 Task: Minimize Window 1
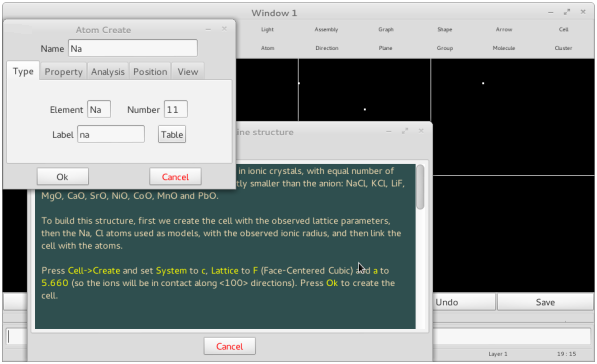551,13
